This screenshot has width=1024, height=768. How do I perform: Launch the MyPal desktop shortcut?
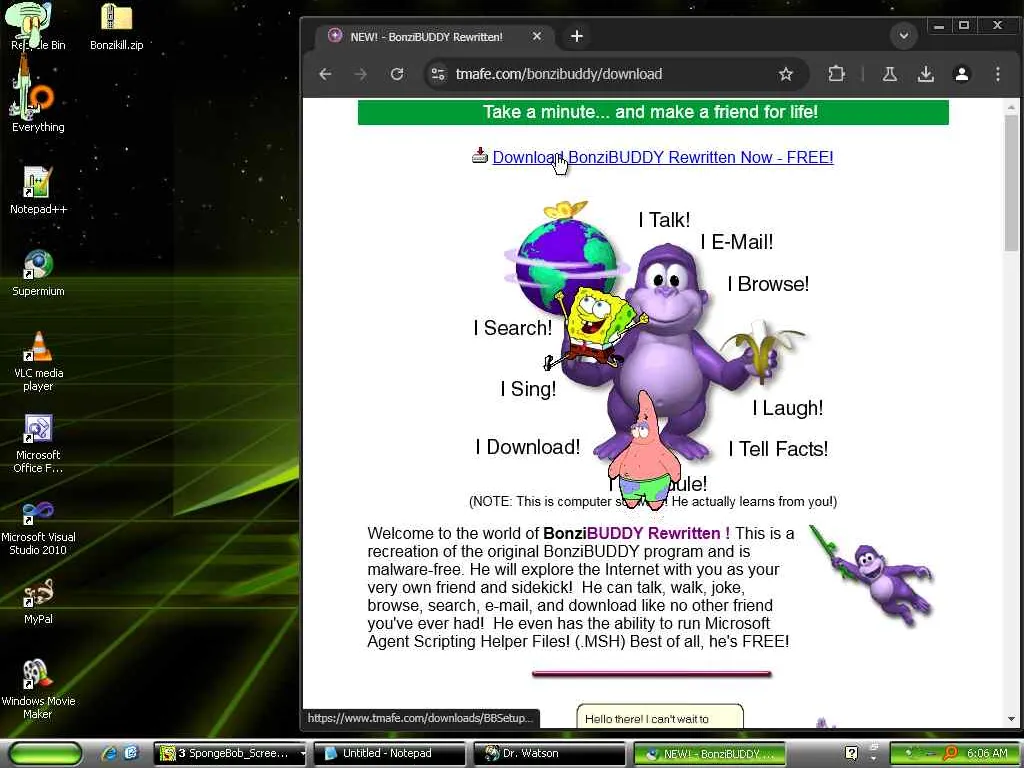(38, 601)
